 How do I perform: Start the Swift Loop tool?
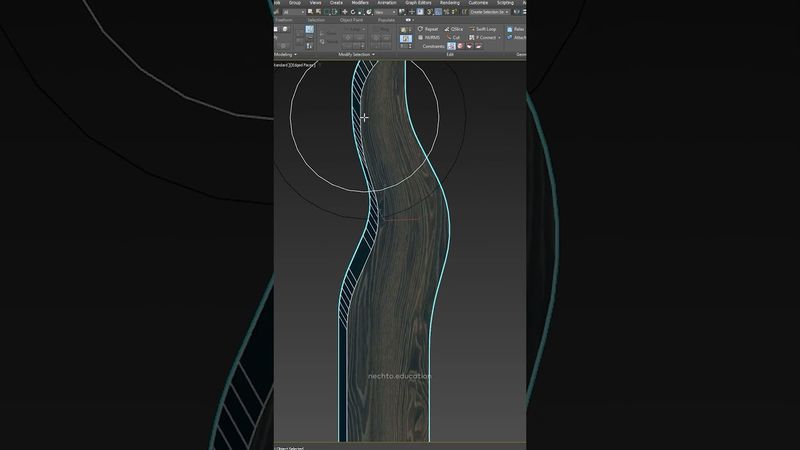tap(482, 29)
